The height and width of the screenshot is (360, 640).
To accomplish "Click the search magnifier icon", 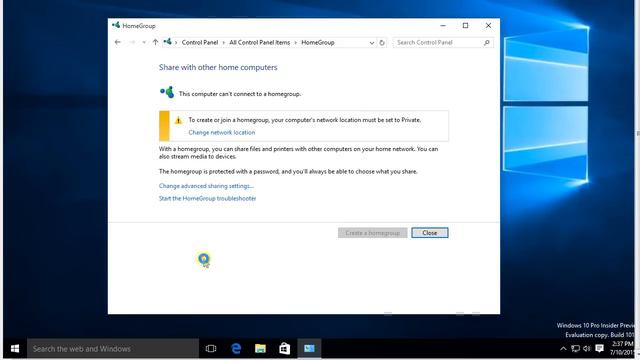I will point(487,42).
